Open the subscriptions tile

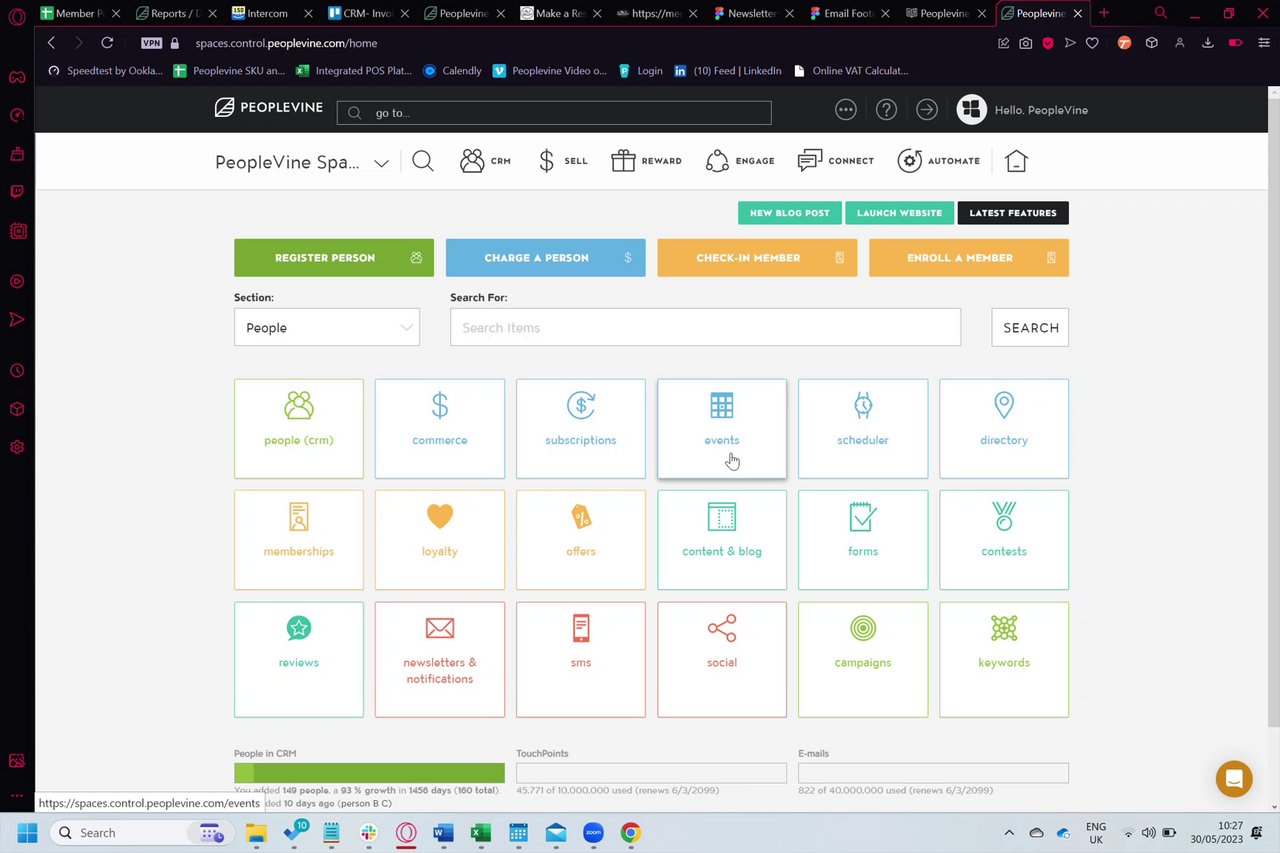(581, 428)
